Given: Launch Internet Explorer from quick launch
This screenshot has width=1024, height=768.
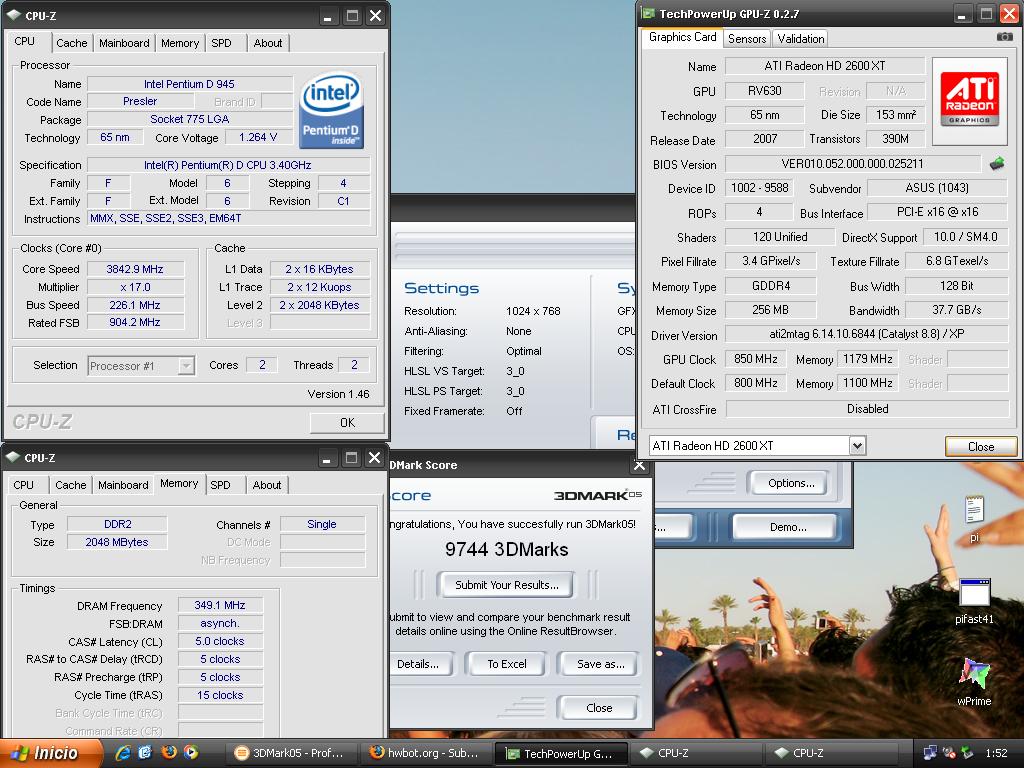Looking at the screenshot, I should 122,752.
